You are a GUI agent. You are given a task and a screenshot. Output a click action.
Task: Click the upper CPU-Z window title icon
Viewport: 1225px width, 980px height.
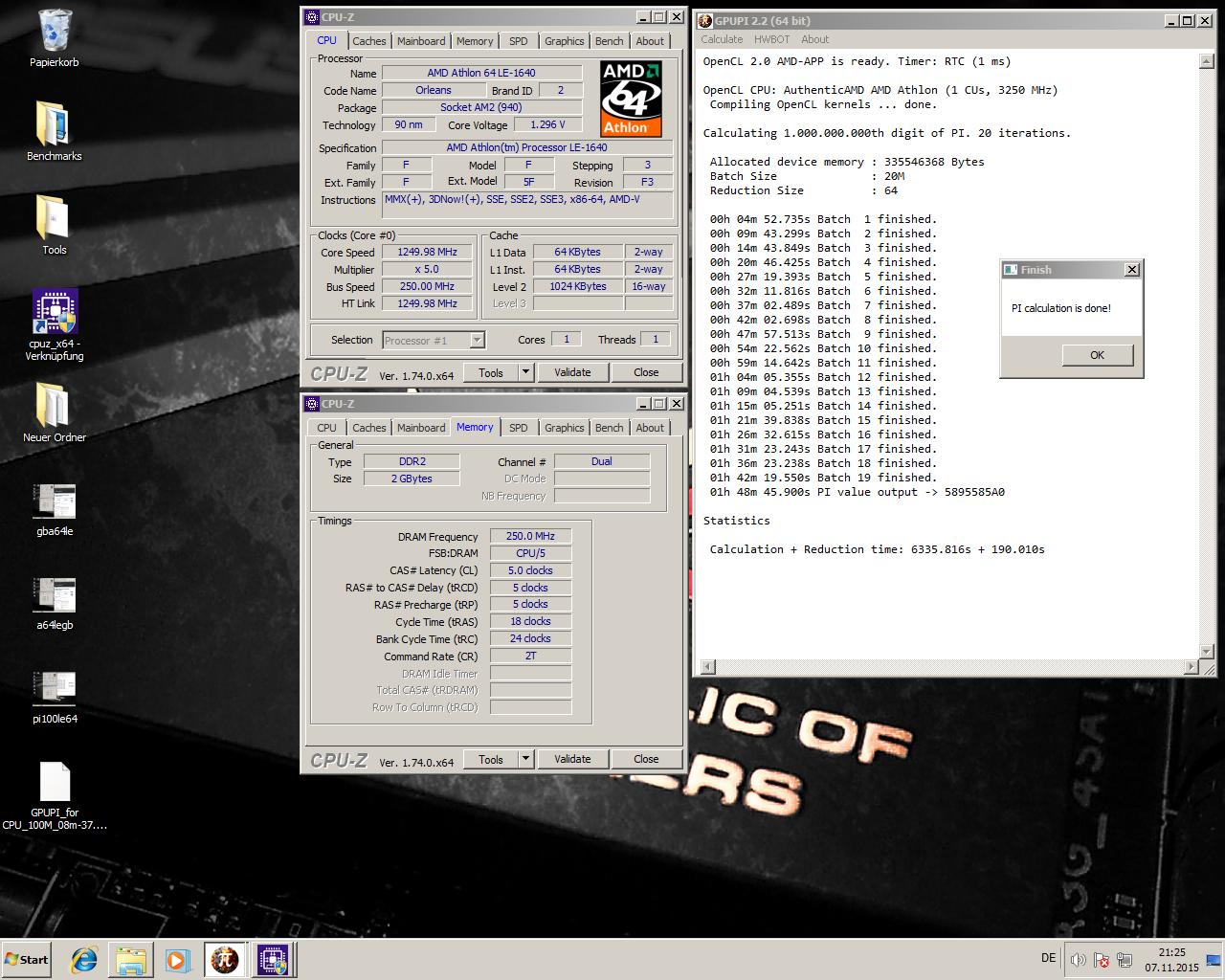click(x=311, y=17)
